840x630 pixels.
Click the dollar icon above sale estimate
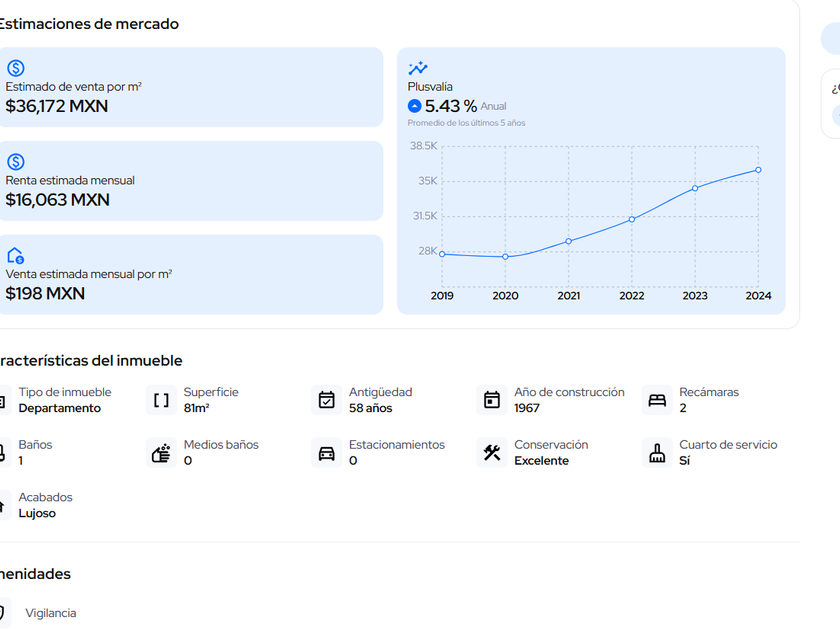pyautogui.click(x=16, y=68)
